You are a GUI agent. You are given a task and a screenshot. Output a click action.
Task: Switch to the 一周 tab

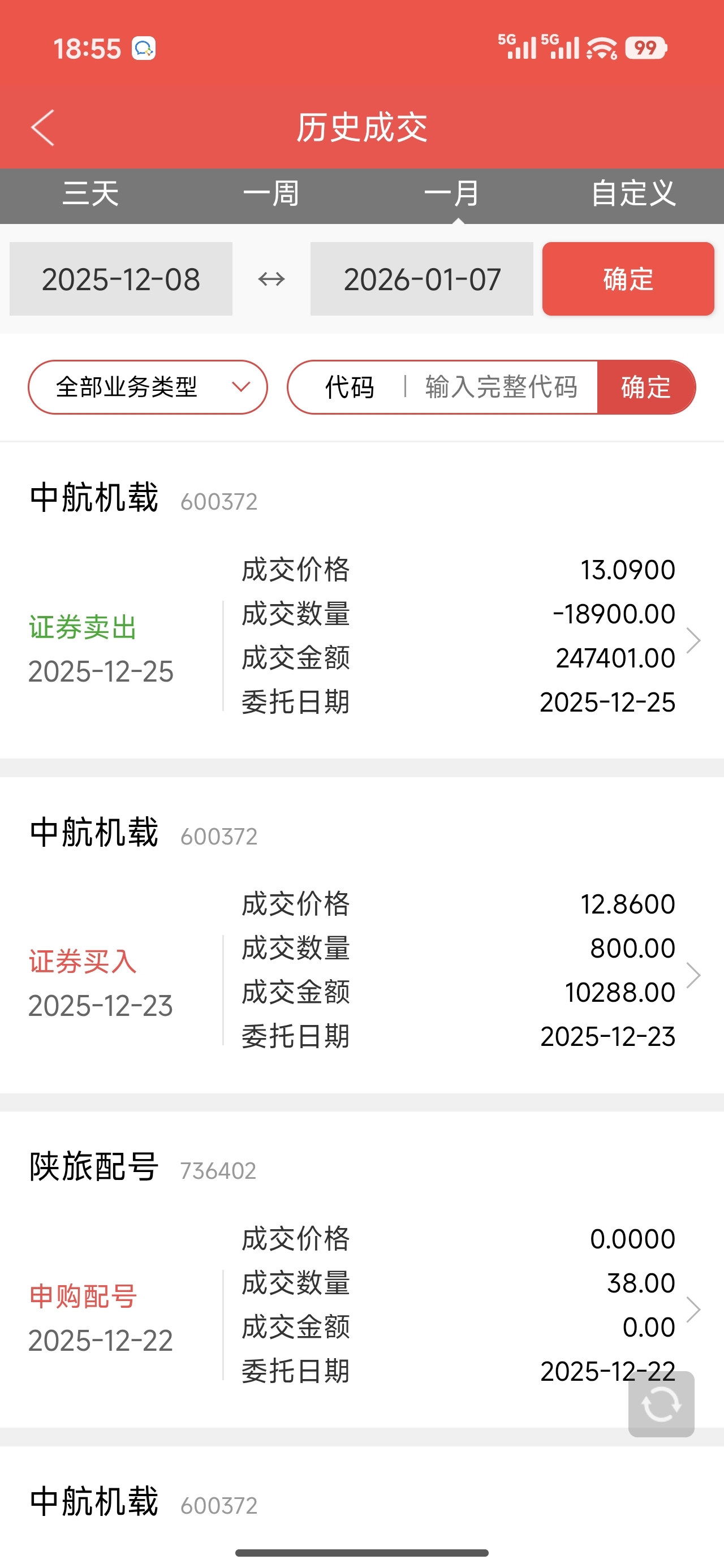click(x=271, y=194)
